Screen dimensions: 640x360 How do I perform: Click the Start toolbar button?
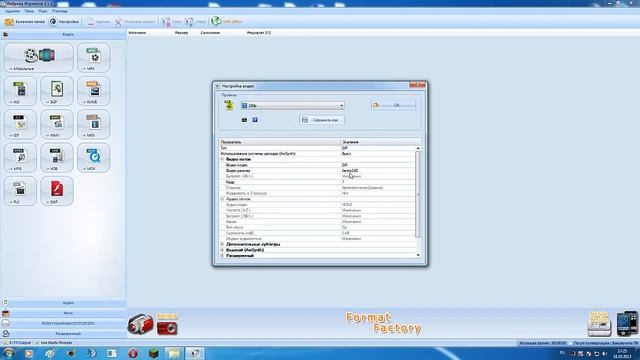pos(196,22)
